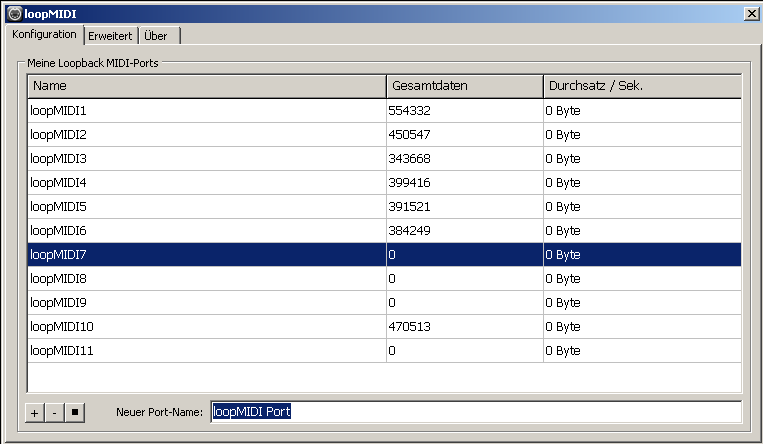This screenshot has height=444, width=763.
Task: Click the black square mute port button
Action: (x=75, y=413)
